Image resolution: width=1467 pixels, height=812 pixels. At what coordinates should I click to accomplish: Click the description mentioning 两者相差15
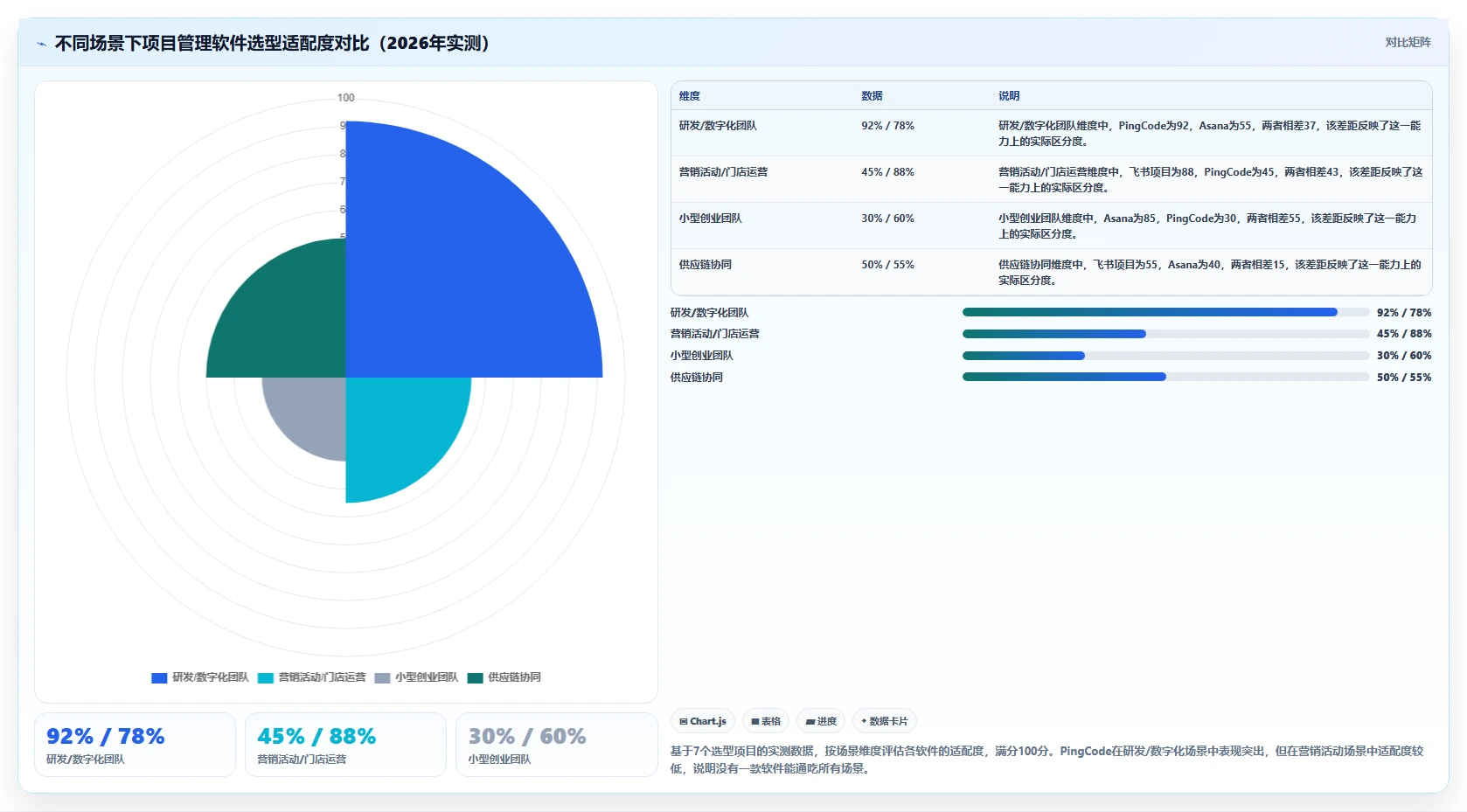pos(1210,272)
